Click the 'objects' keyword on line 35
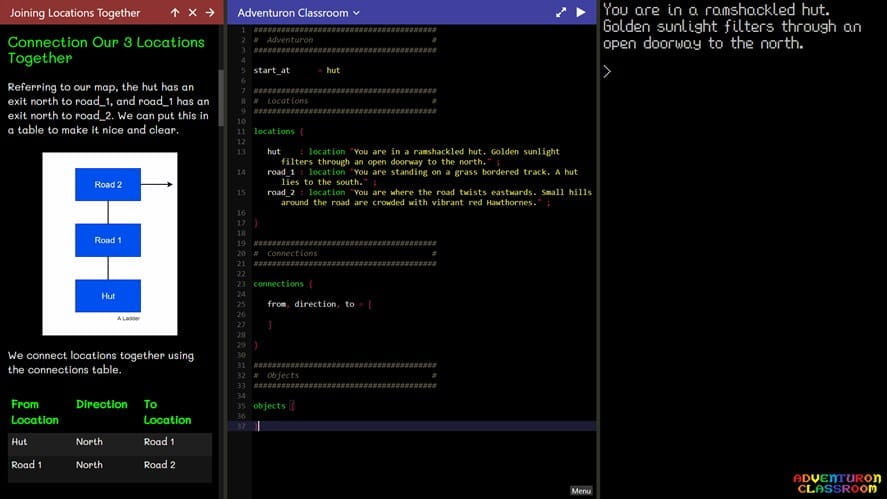Image resolution: width=887 pixels, height=499 pixels. pyautogui.click(x=269, y=406)
